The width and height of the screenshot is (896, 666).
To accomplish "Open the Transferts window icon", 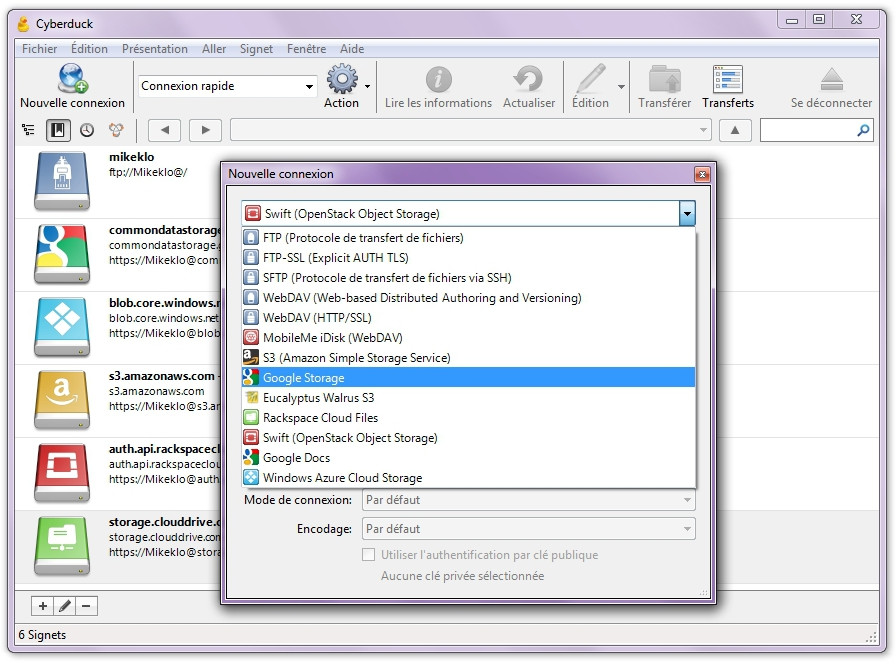I will (727, 86).
